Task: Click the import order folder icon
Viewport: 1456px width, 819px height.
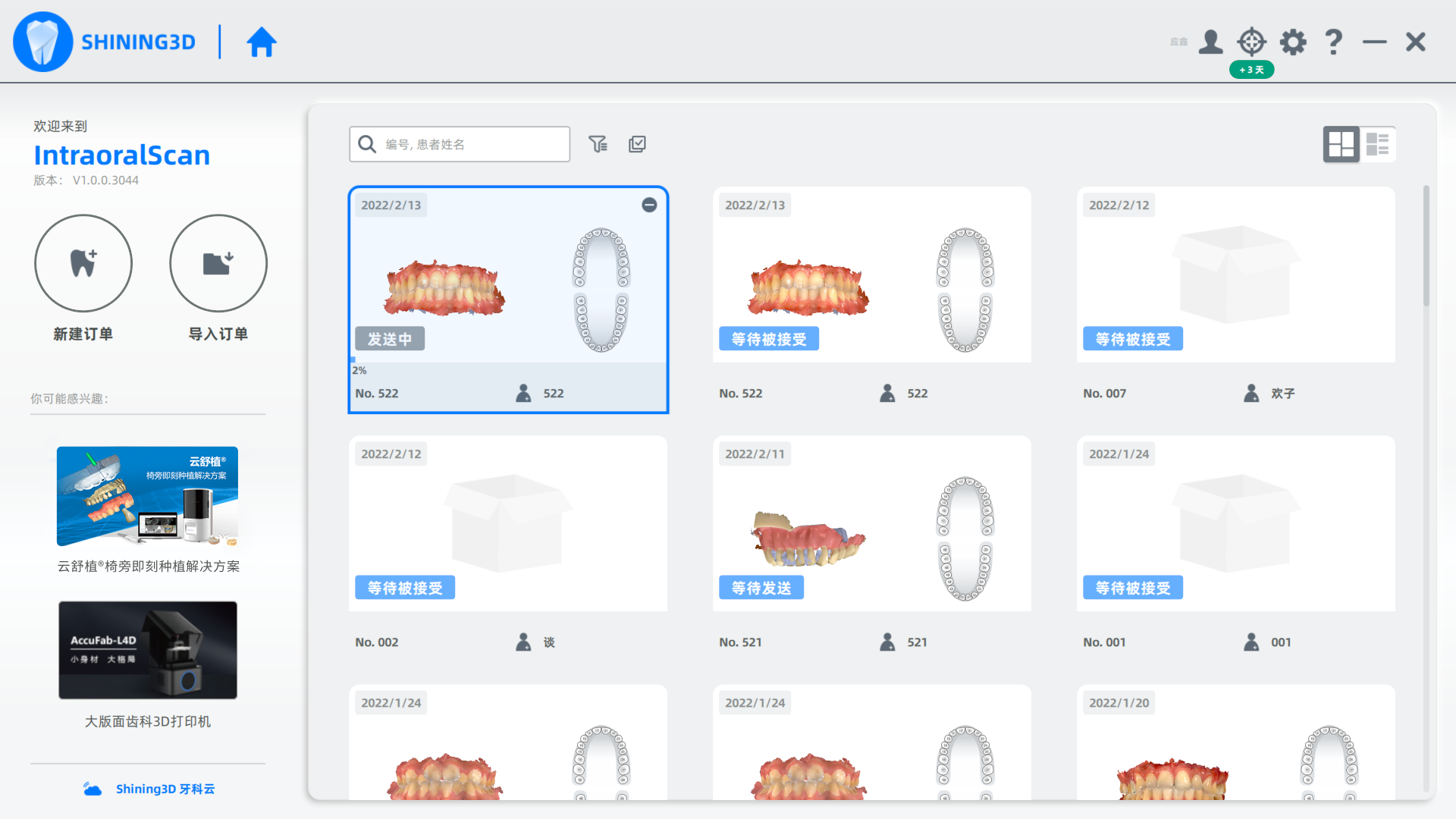Action: 218,263
